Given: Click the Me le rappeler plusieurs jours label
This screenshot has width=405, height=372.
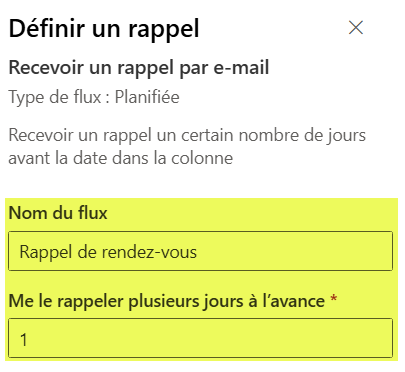Looking at the screenshot, I should pos(167,301).
